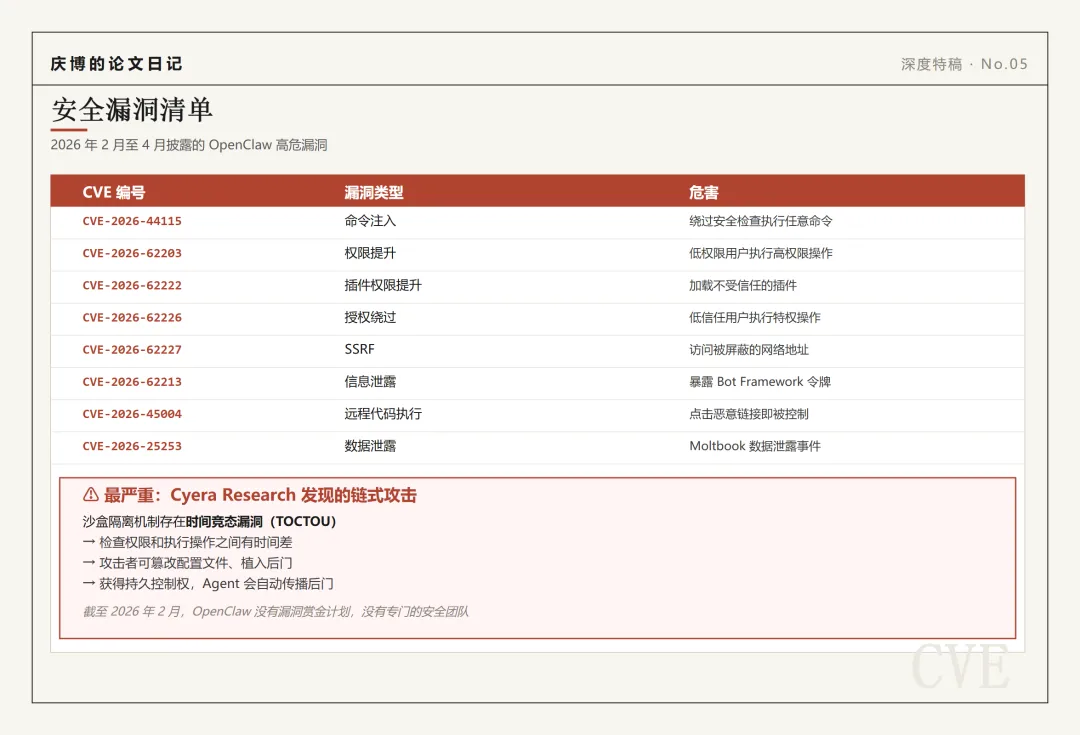1080x735 pixels.
Task: Click the text 低信任用户执行特权操作
Action: pyautogui.click(x=755, y=318)
